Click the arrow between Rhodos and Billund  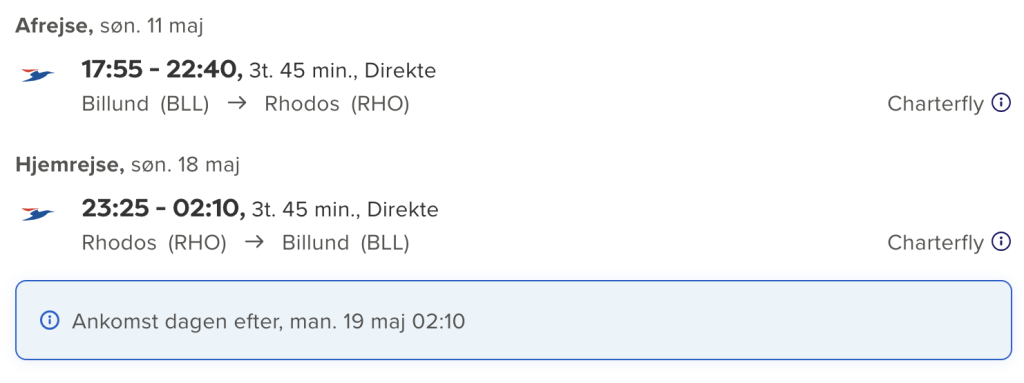[x=254, y=242]
